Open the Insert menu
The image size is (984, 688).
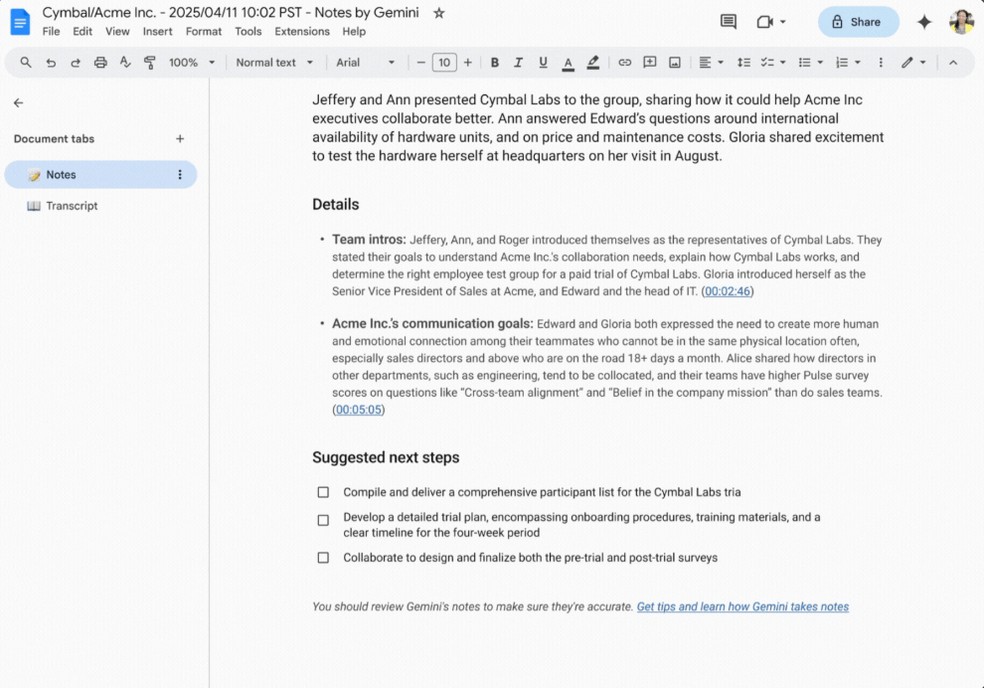(x=157, y=31)
